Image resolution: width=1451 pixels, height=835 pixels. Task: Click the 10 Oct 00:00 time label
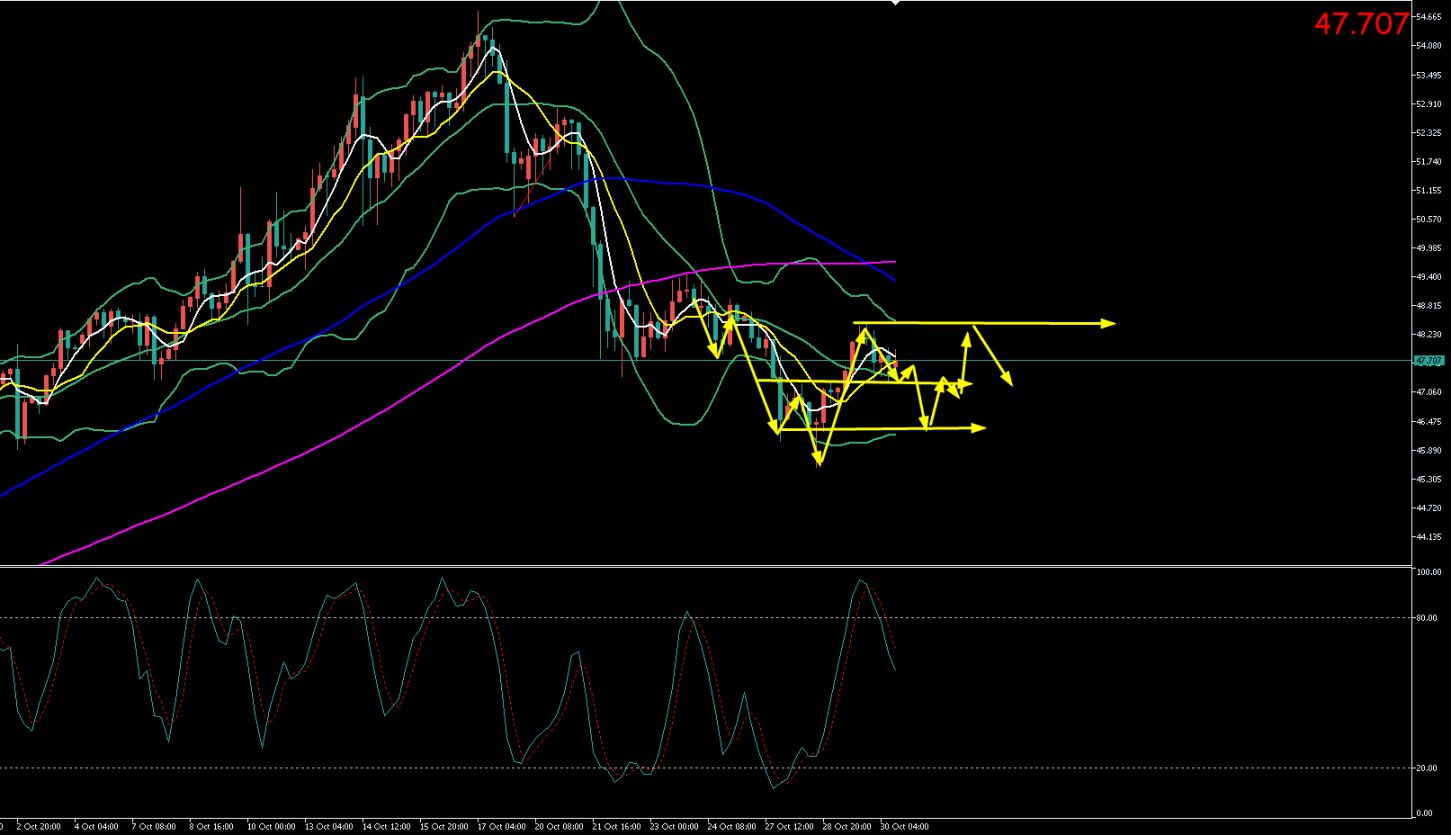(x=271, y=827)
